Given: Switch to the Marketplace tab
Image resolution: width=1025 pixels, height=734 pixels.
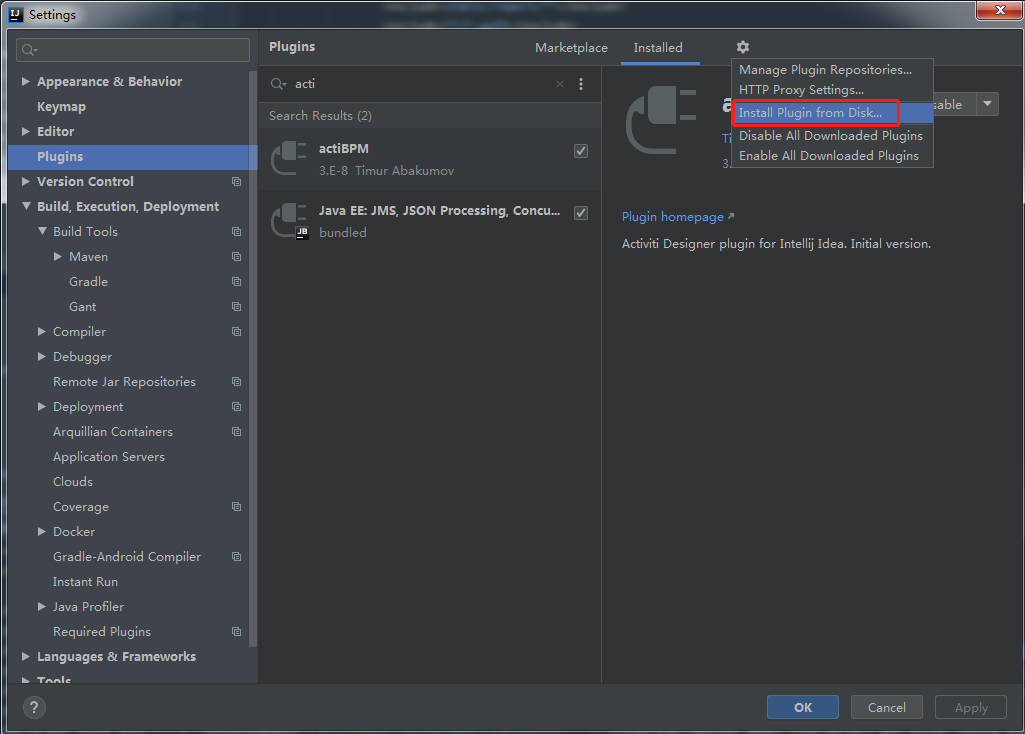Looking at the screenshot, I should click(x=571, y=48).
